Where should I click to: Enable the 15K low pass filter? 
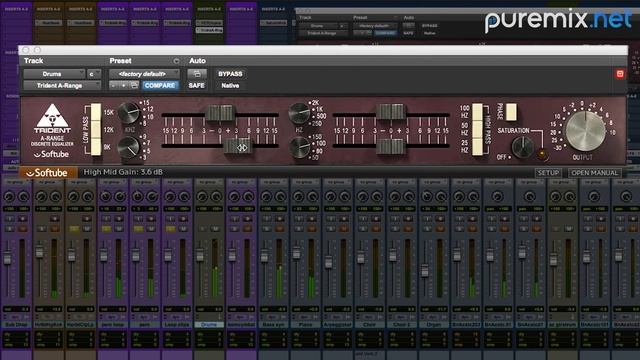[96, 112]
